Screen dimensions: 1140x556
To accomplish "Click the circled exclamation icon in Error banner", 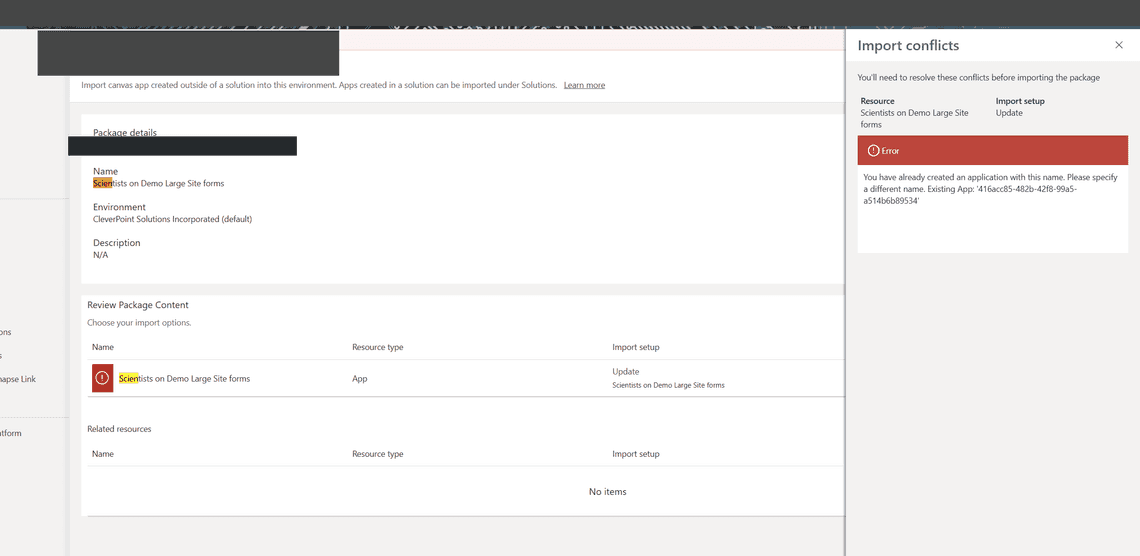I will (x=873, y=150).
